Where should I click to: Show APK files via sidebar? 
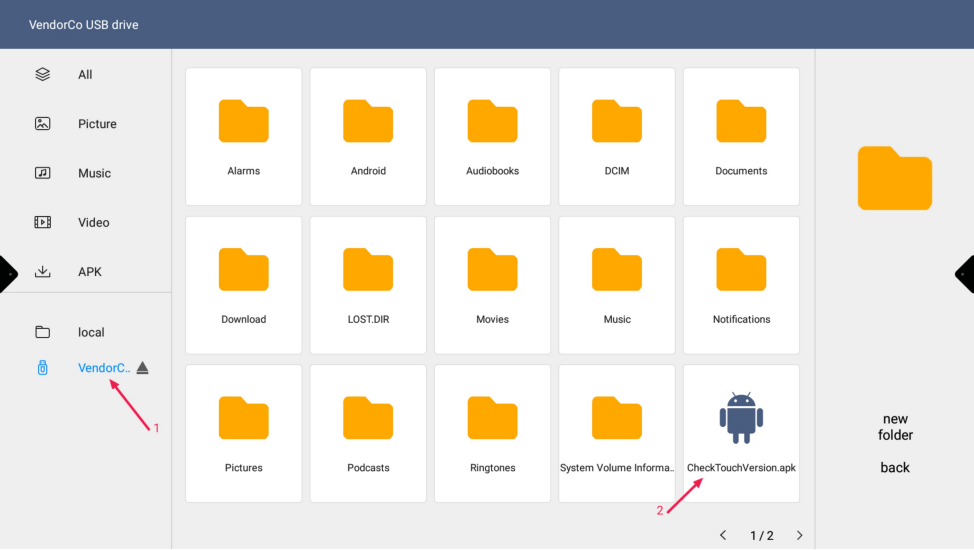pyautogui.click(x=89, y=272)
